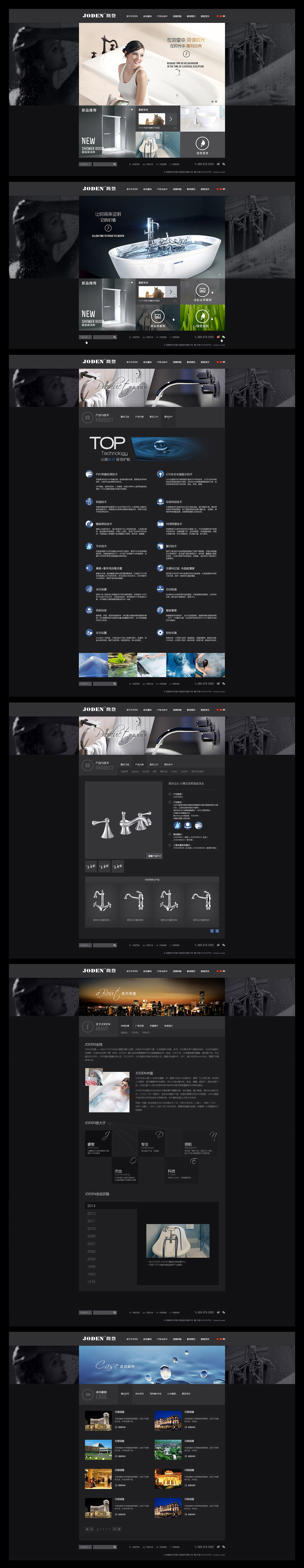This screenshot has height=1568, width=304.
Task: Click PVD电镀处理技术 icon on TOP Technology page
Action: [x=89, y=474]
